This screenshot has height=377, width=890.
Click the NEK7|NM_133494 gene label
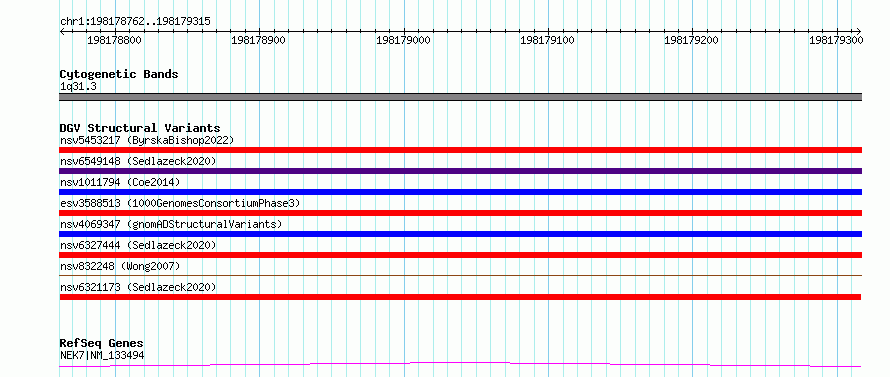102,355
